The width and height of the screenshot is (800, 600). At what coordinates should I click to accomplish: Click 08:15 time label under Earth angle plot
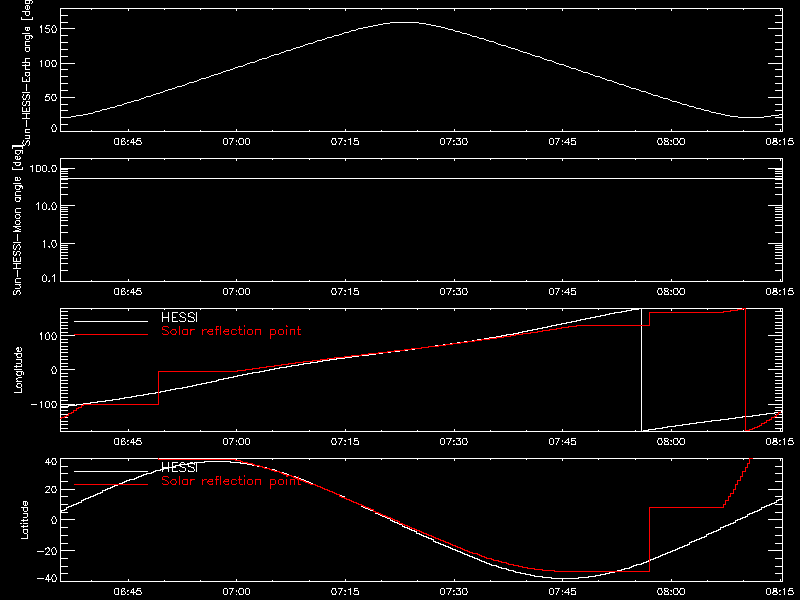pos(780,141)
